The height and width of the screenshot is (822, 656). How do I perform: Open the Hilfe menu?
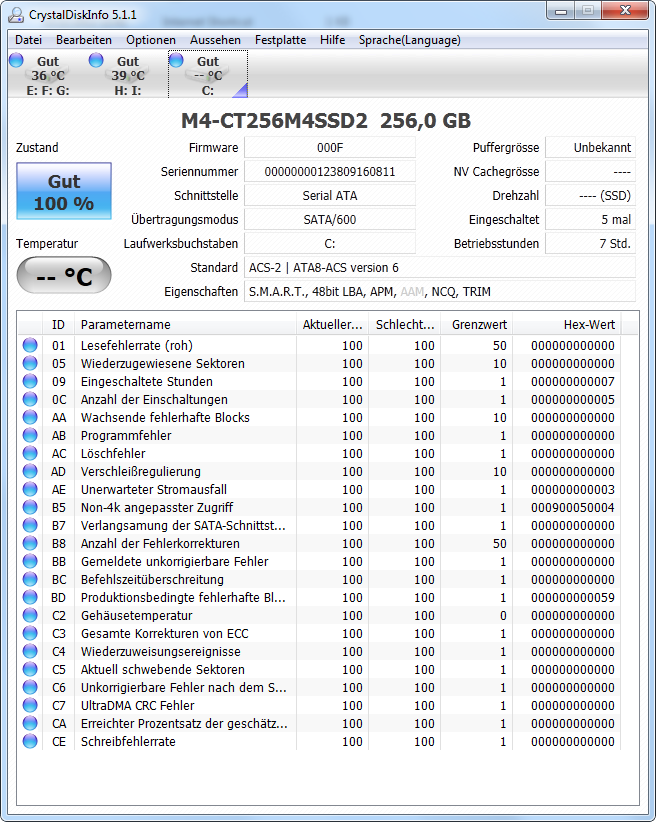(x=332, y=40)
